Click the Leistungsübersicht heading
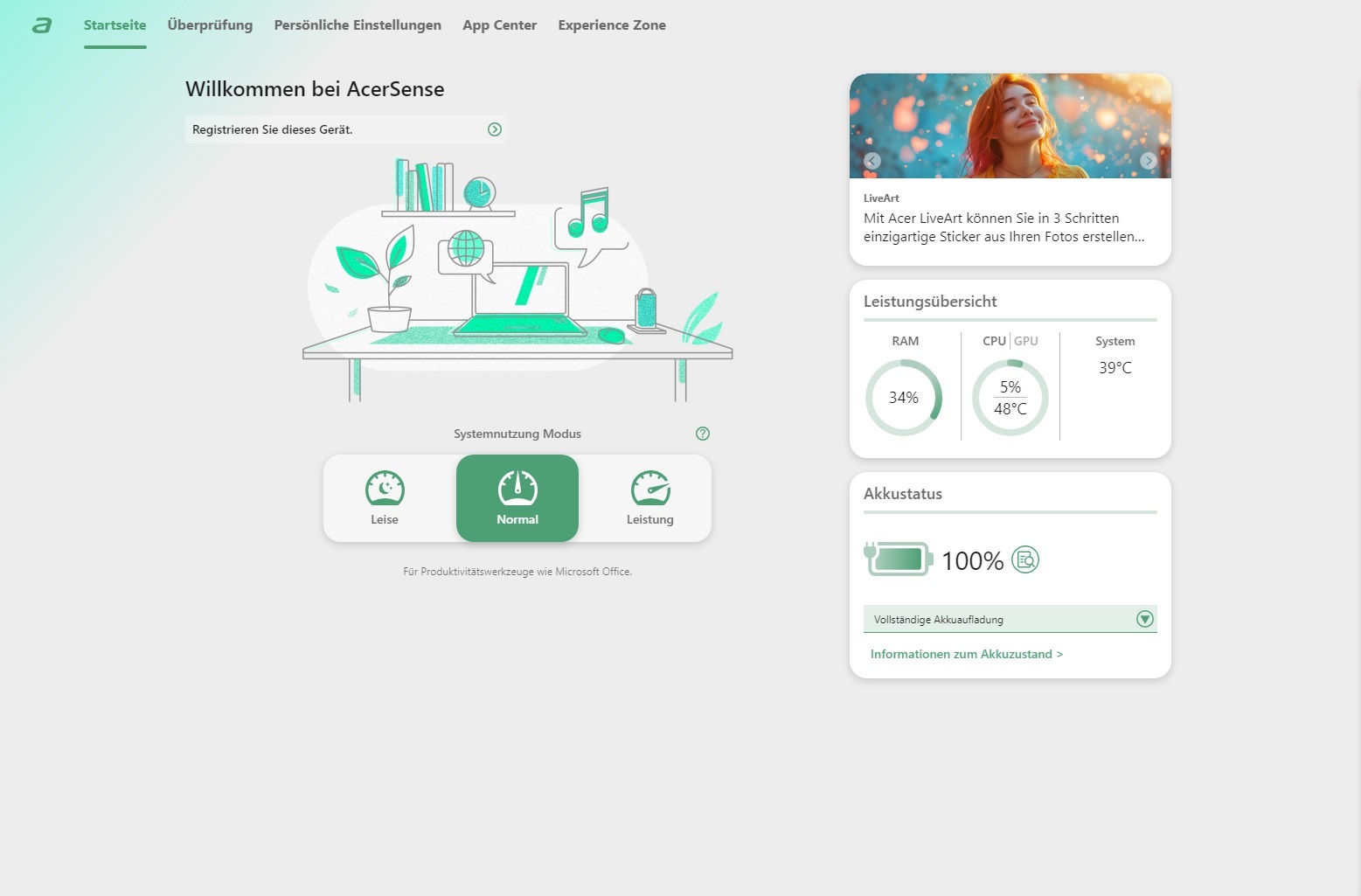Image resolution: width=1361 pixels, height=896 pixels. pyautogui.click(x=930, y=302)
